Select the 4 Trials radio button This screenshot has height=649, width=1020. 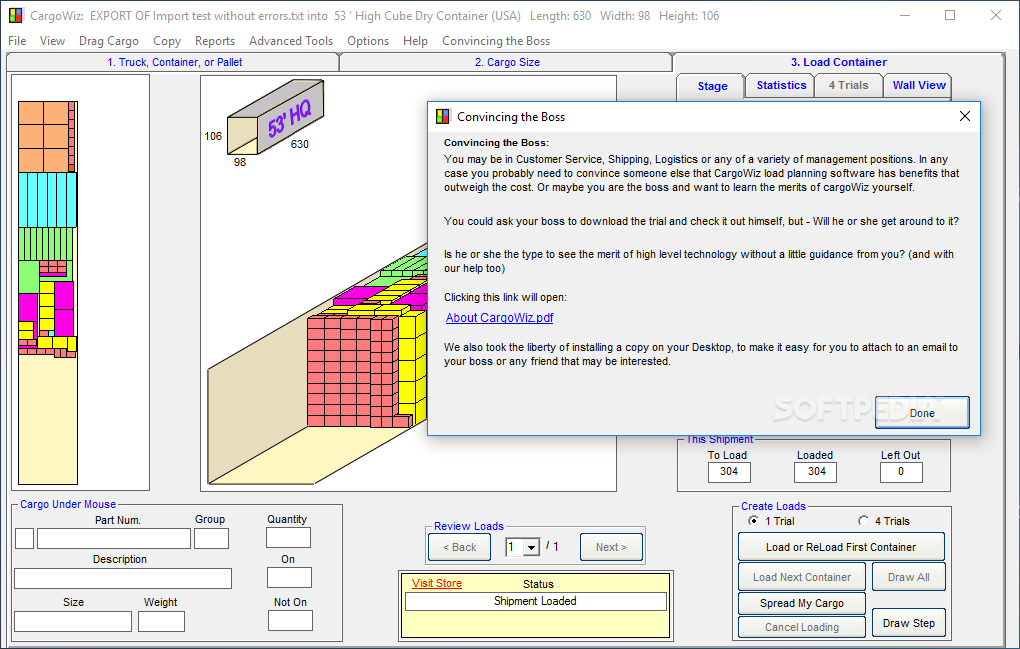point(863,521)
